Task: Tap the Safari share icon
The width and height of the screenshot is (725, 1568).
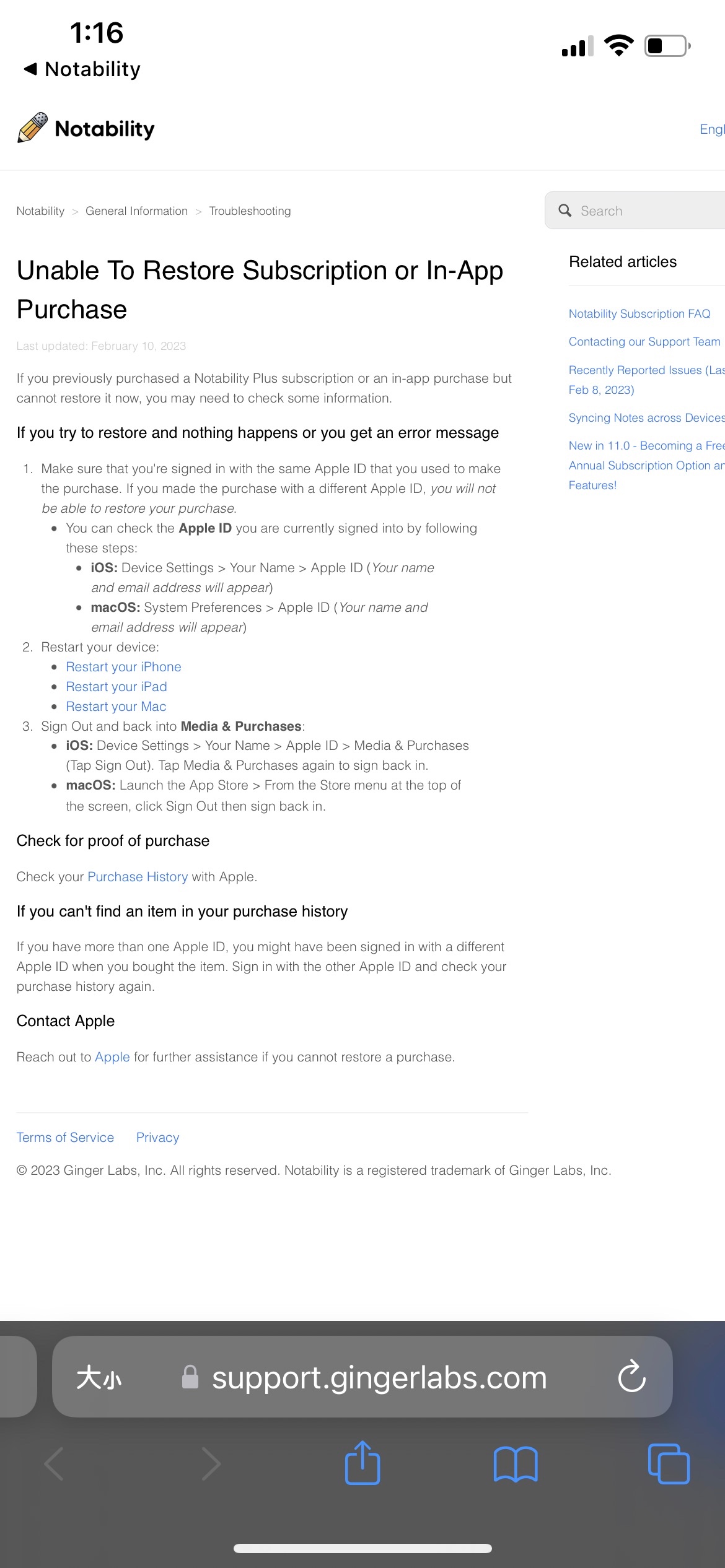Action: 362,1463
